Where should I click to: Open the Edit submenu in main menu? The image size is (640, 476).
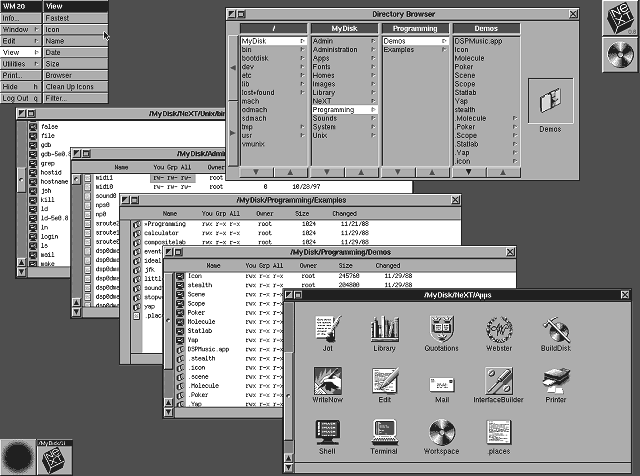pyautogui.click(x=20, y=41)
